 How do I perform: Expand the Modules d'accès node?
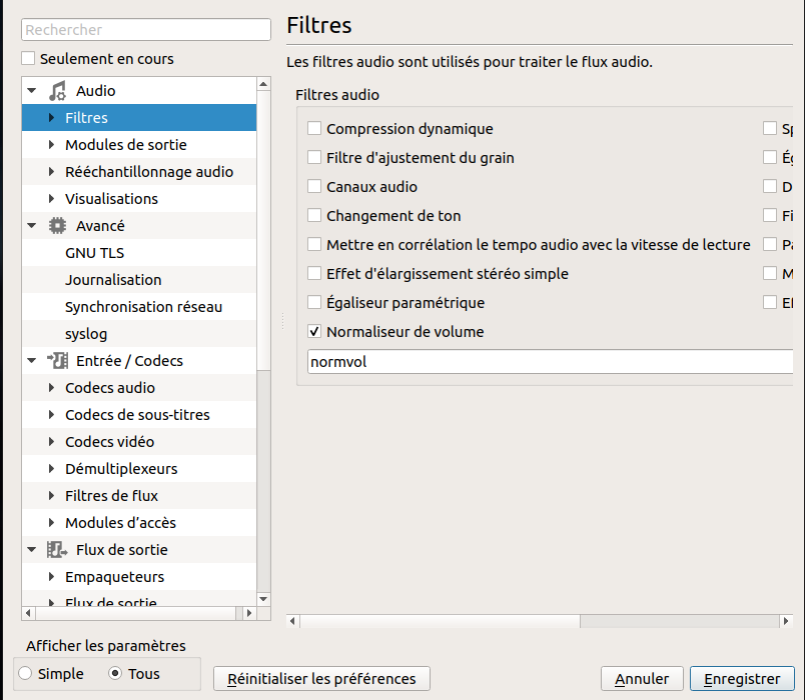coord(51,523)
